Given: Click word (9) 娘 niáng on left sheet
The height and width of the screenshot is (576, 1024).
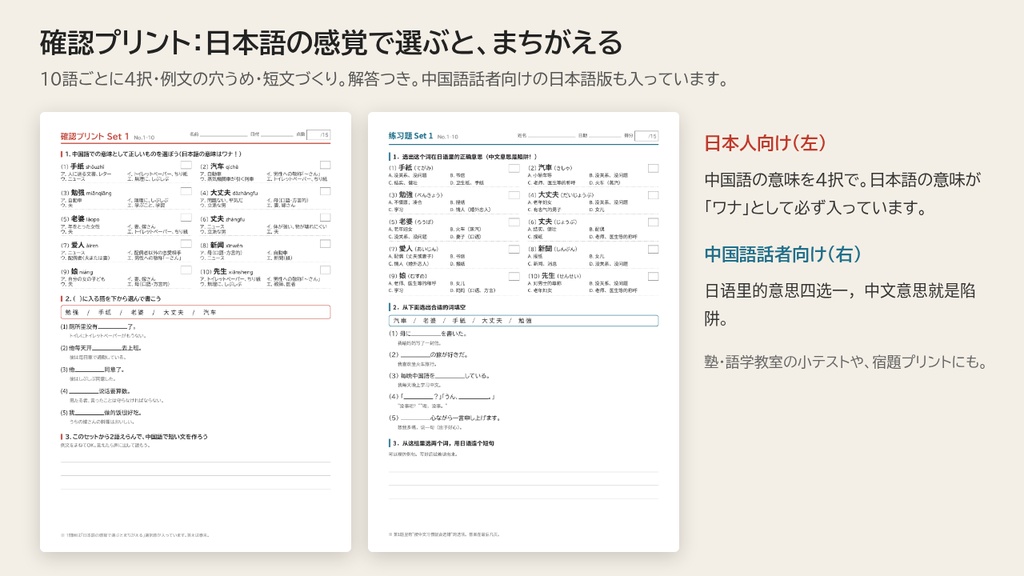Looking at the screenshot, I should coord(77,271).
